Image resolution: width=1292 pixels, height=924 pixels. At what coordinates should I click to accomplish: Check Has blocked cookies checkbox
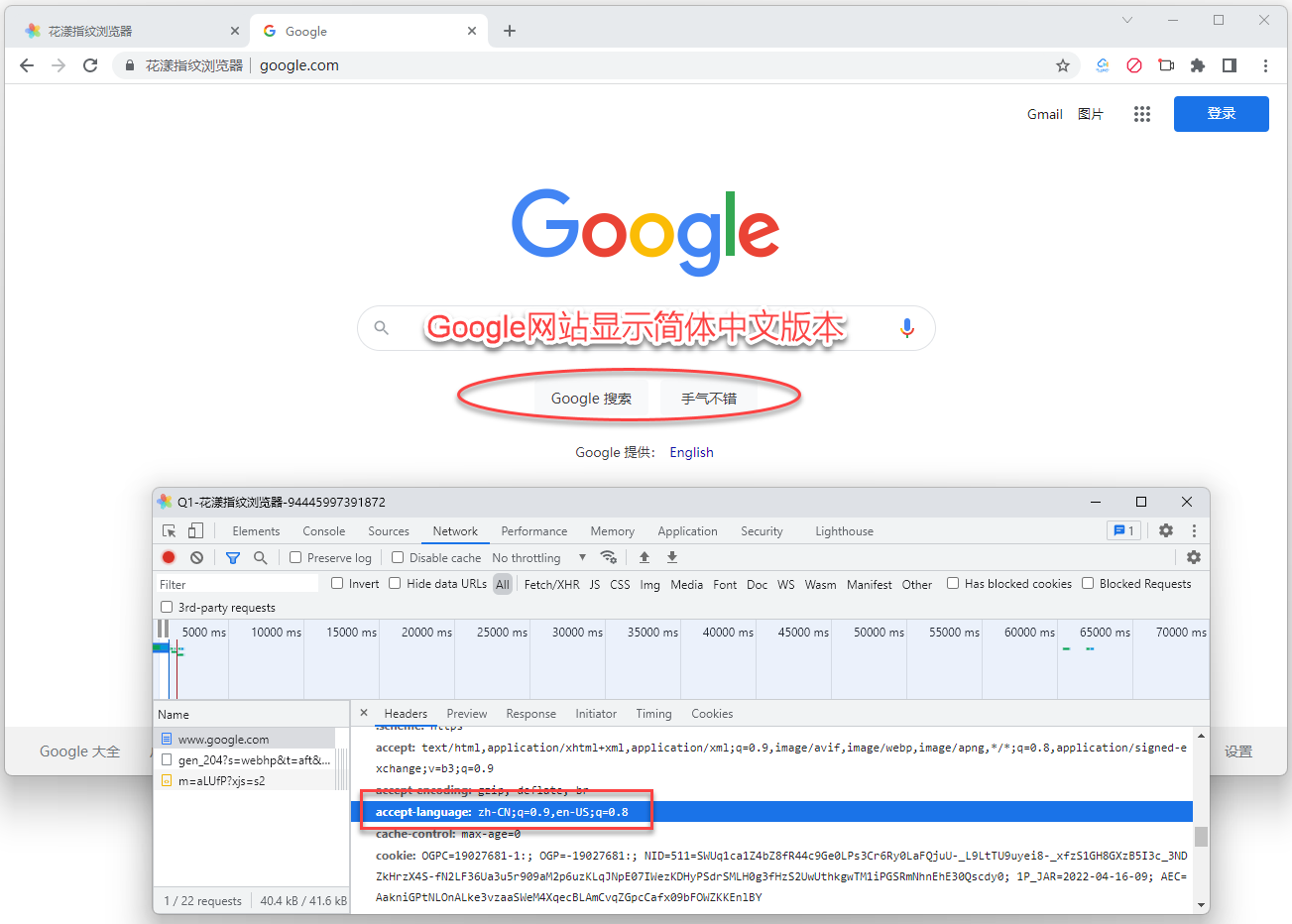[953, 584]
